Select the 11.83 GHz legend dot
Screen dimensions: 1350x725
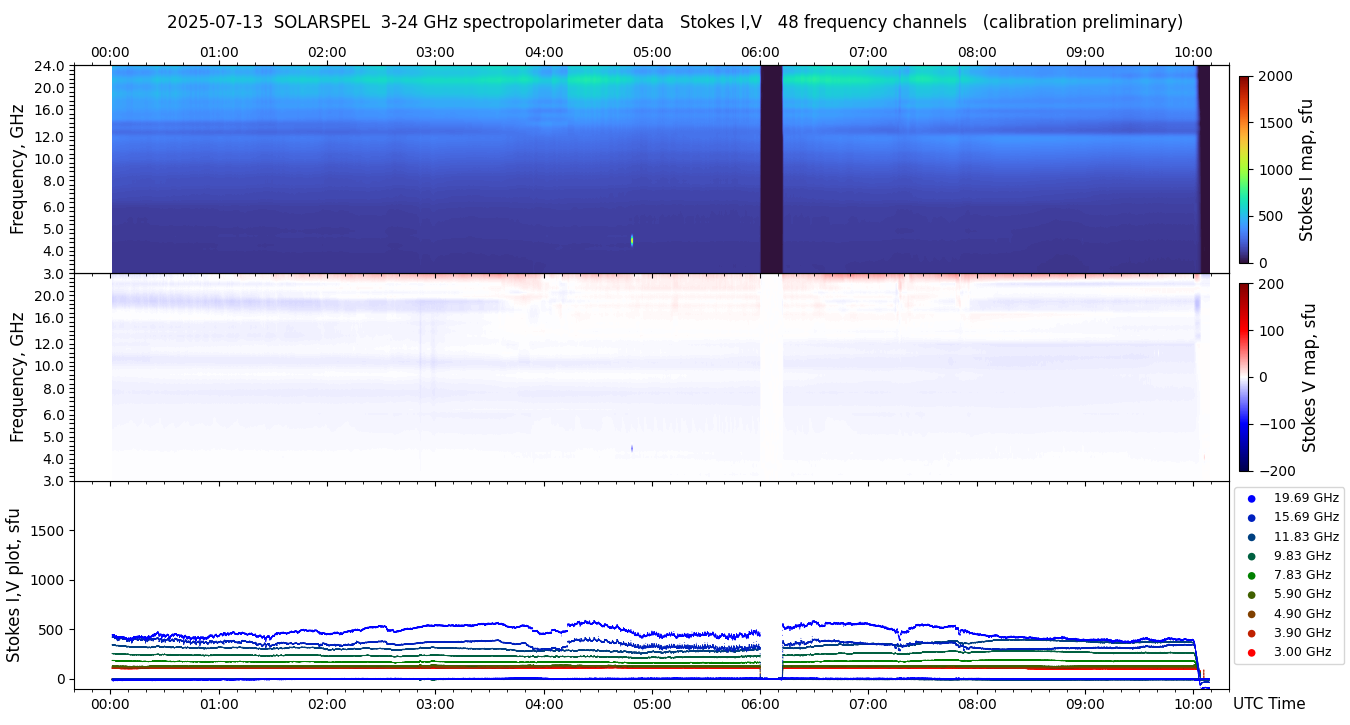1251,537
